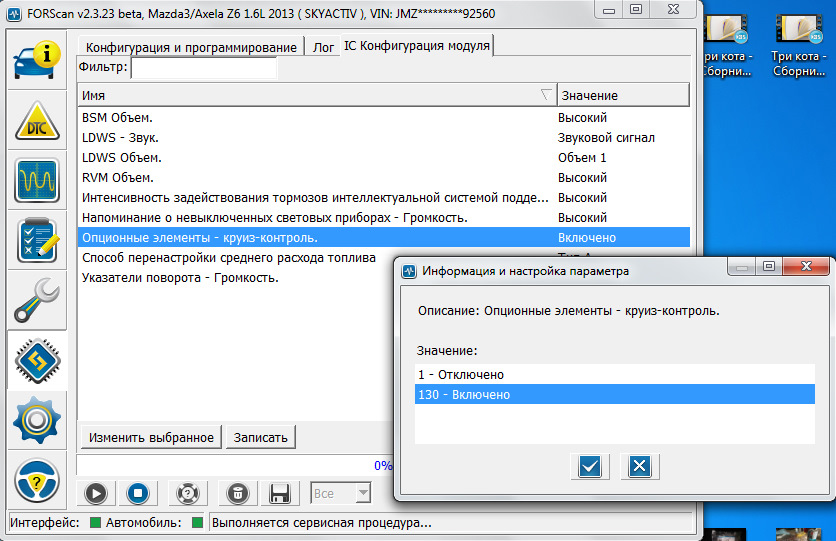Select row 'Опционные элементы - круиз-контроль.'

coord(383,238)
